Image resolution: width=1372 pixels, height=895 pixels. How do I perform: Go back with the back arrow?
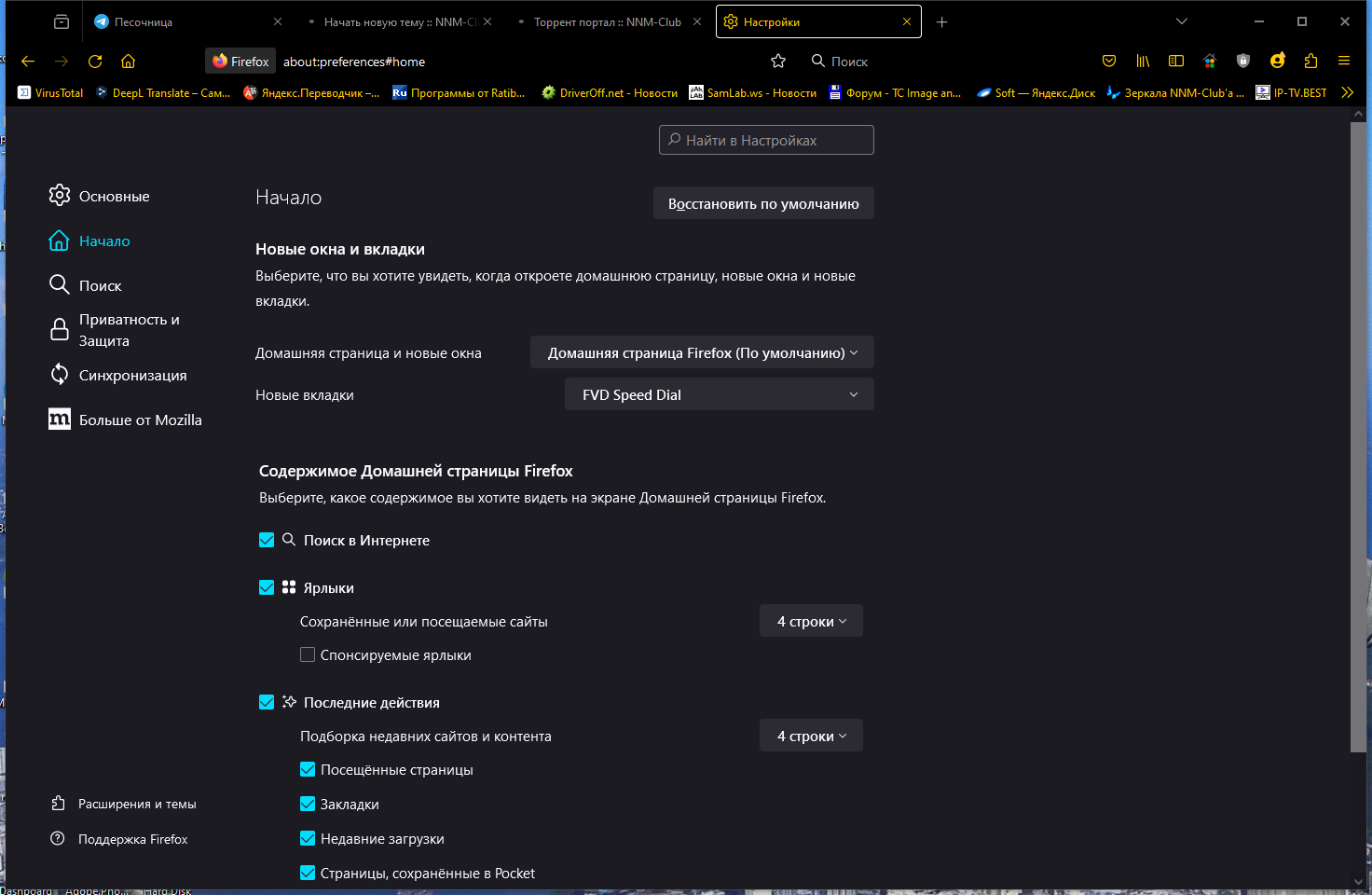(x=28, y=62)
